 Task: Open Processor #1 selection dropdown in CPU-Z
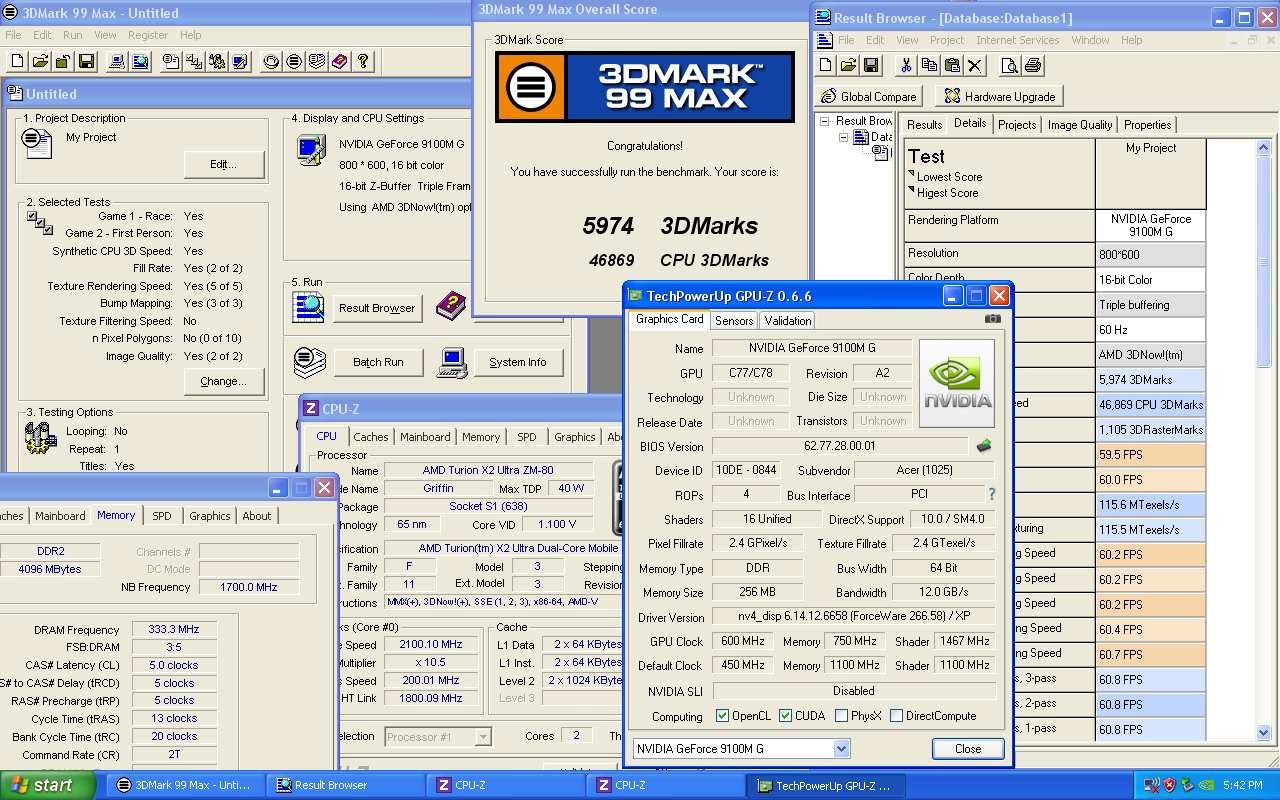483,737
